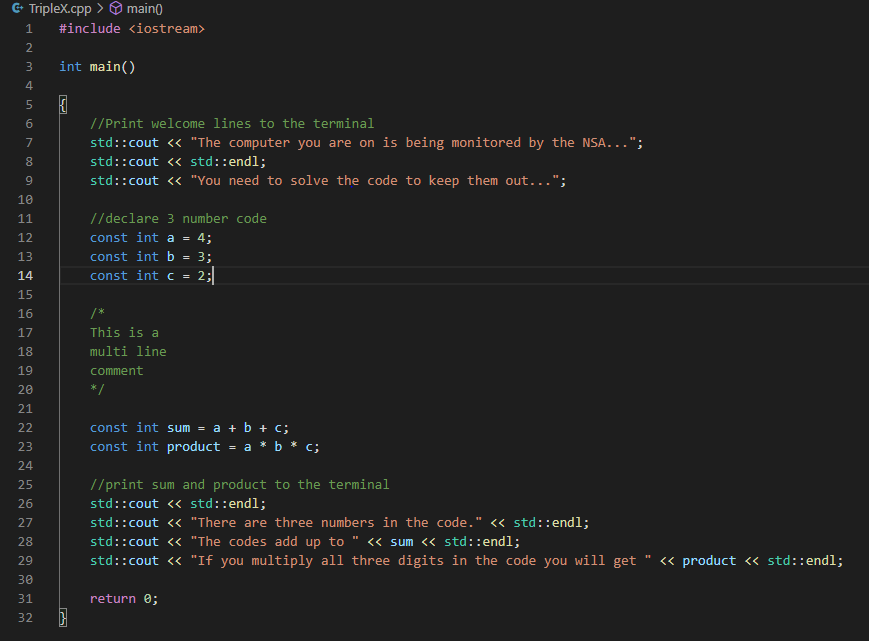Click the 'declare 3 number code' comment
The image size is (869, 641).
(178, 218)
